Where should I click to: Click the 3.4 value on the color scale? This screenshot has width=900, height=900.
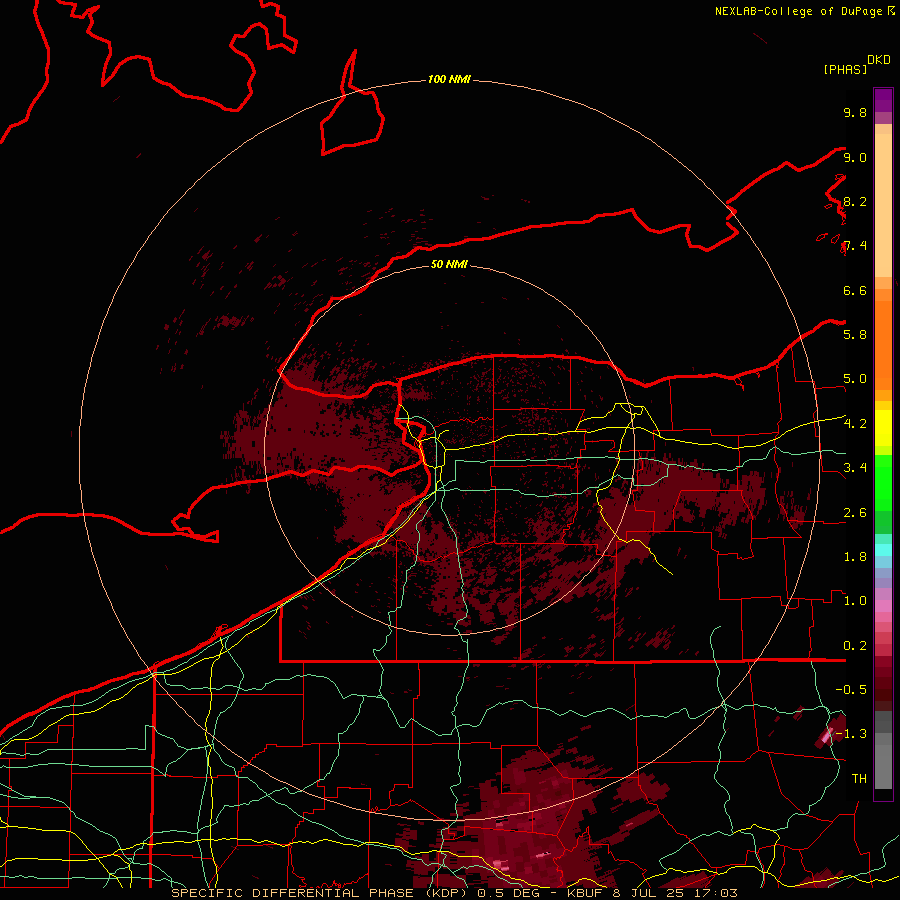coord(855,468)
